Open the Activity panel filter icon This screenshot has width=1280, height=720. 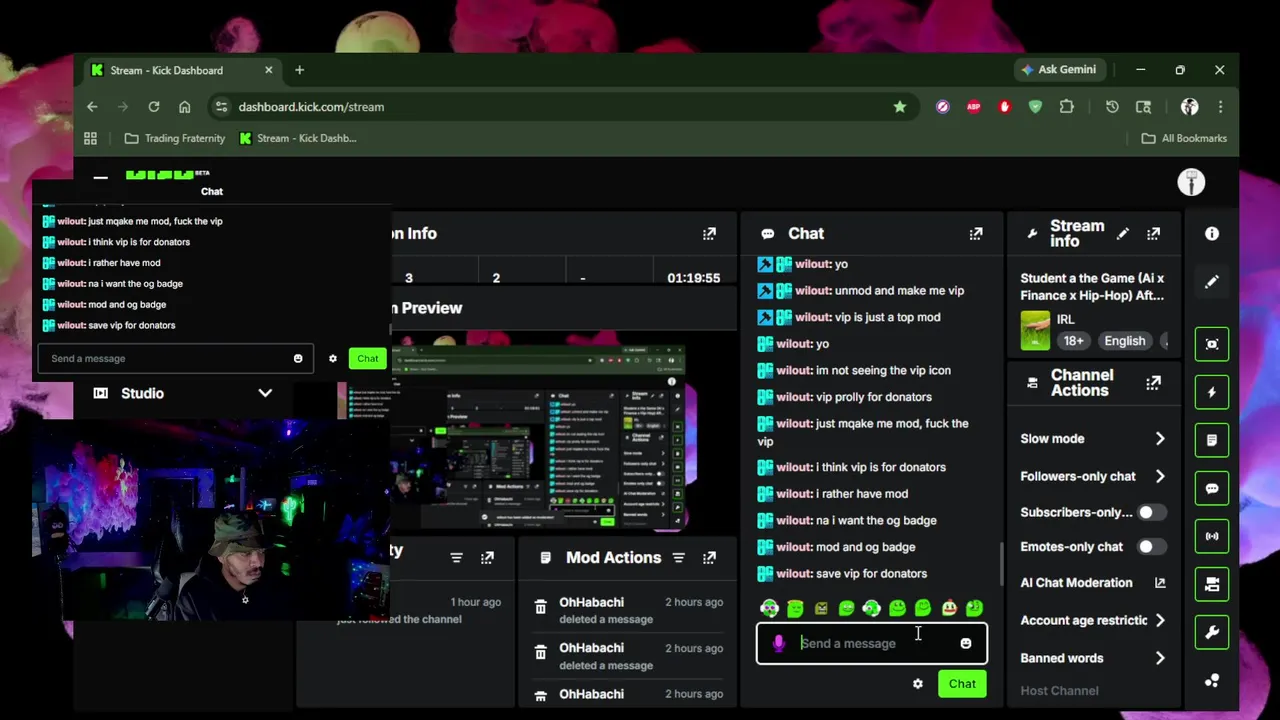click(x=456, y=558)
